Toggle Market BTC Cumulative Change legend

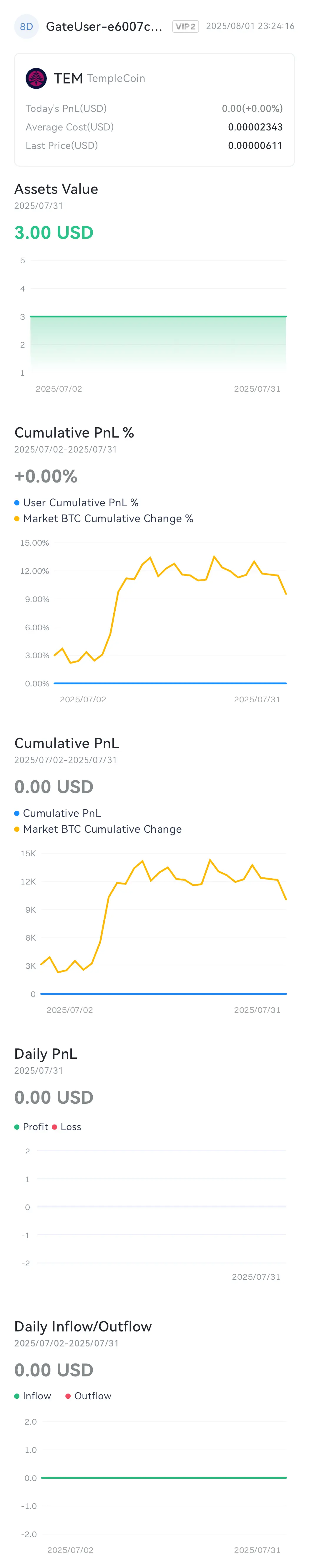[x=98, y=829]
